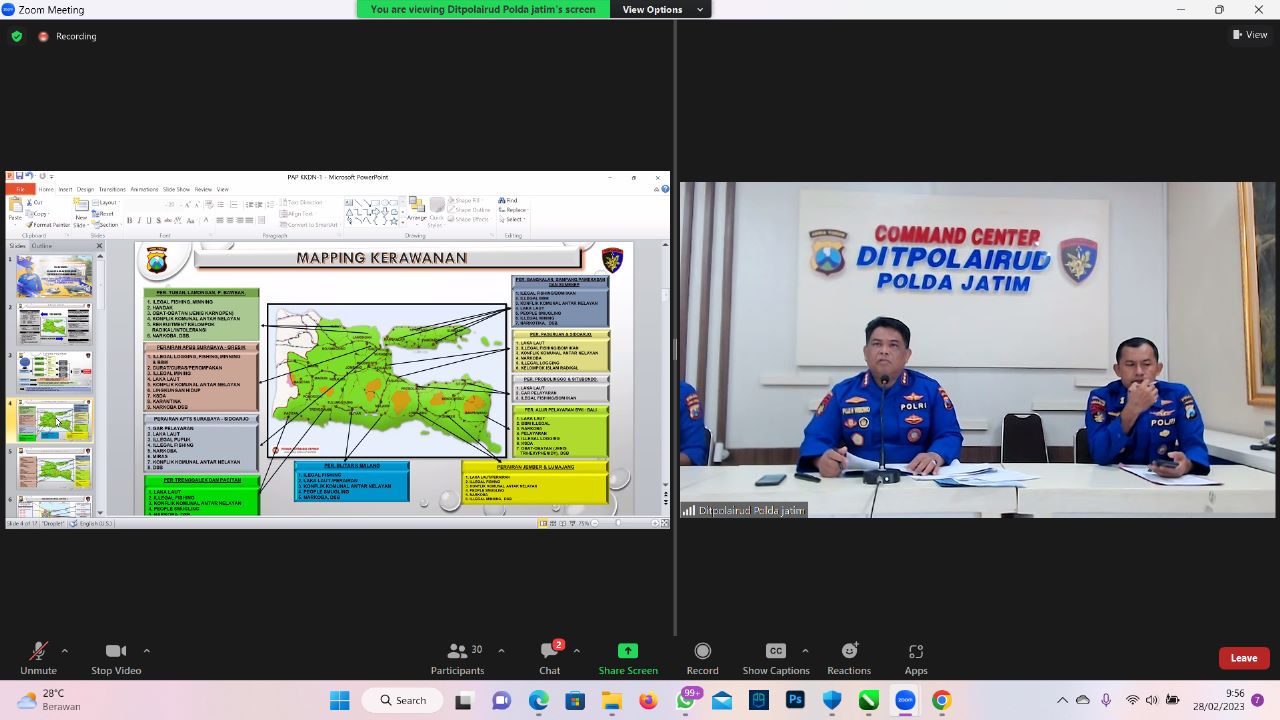Open File Explorer from the taskbar
This screenshot has width=1280, height=720.
611,700
